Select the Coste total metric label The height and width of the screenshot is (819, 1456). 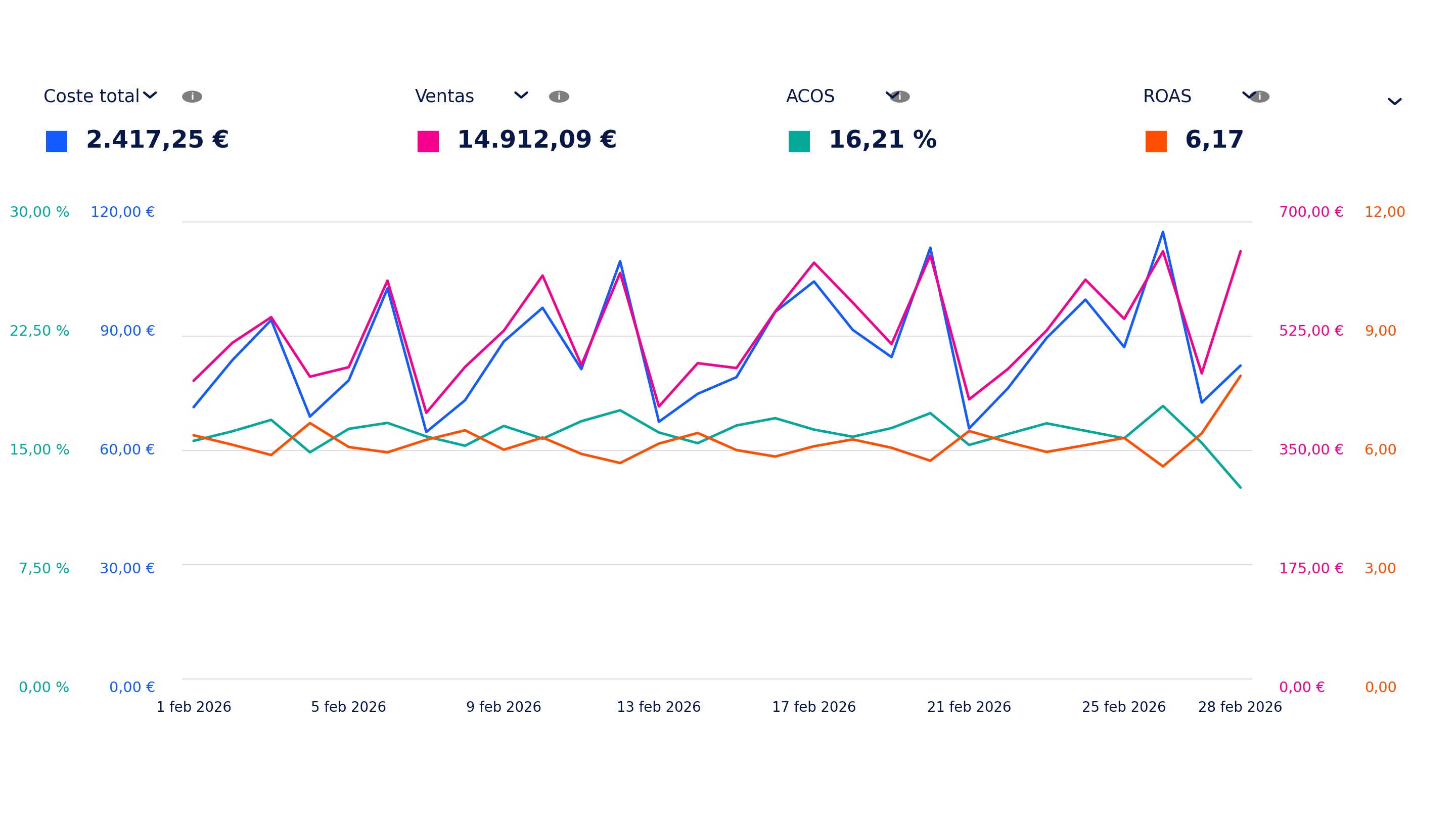click(x=92, y=97)
